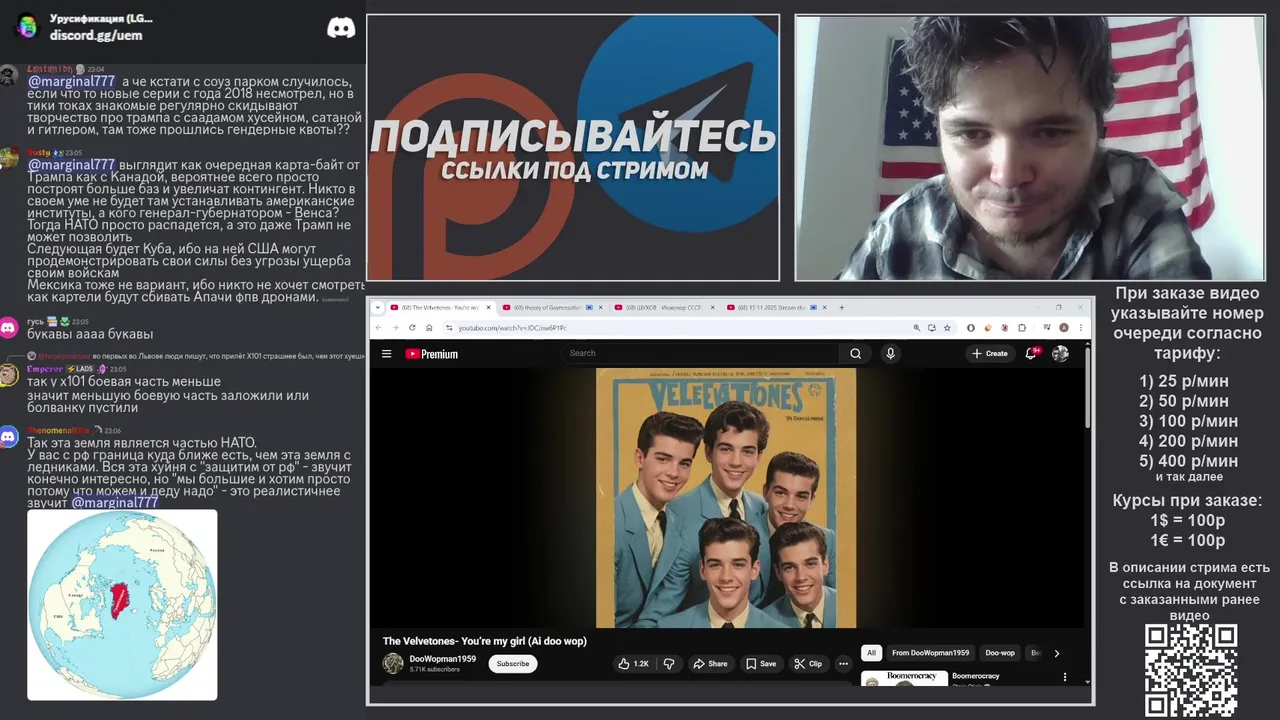
Task: Click the browser profile avatar
Action: (1064, 327)
